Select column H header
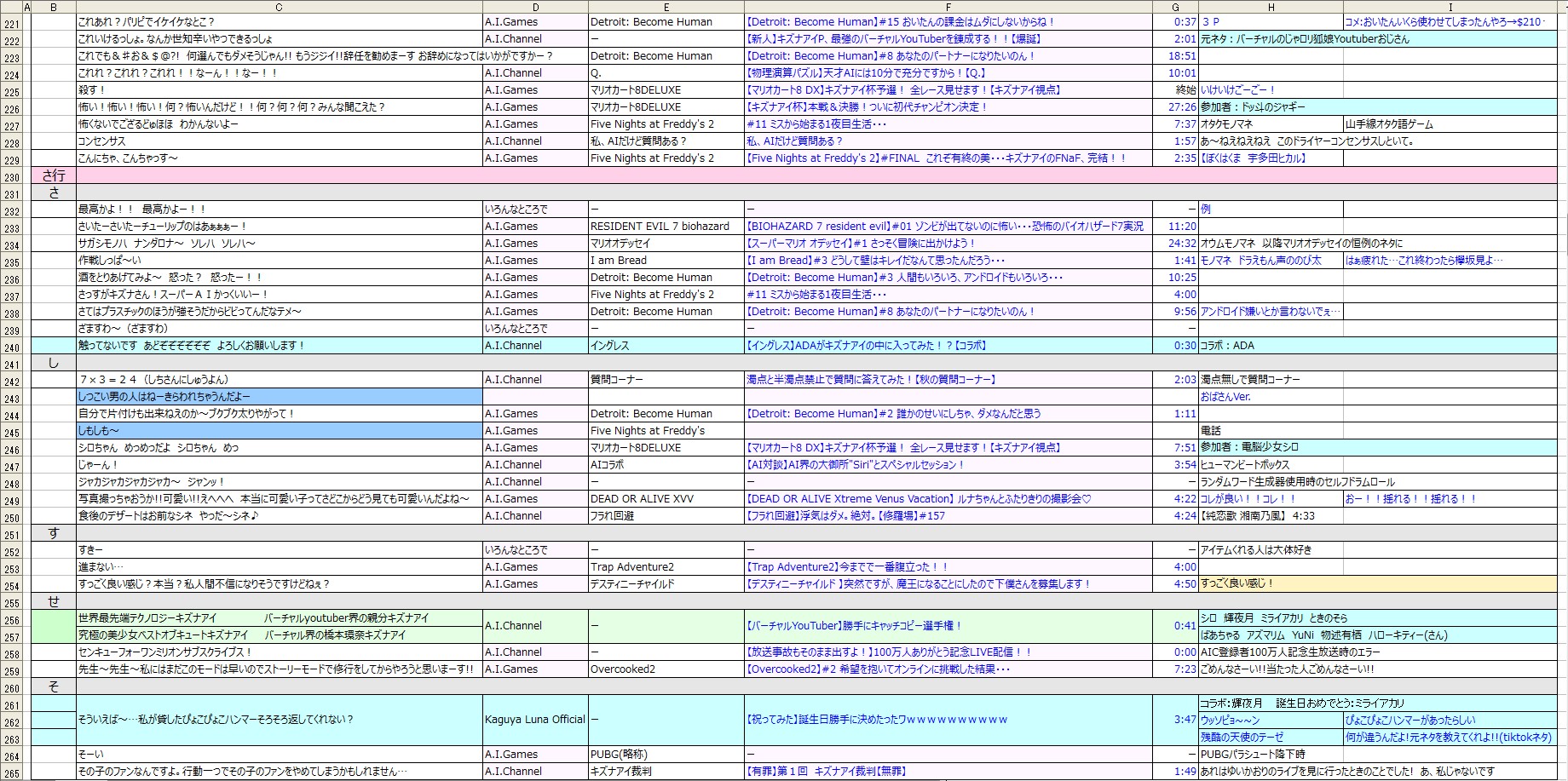 coord(1271,7)
